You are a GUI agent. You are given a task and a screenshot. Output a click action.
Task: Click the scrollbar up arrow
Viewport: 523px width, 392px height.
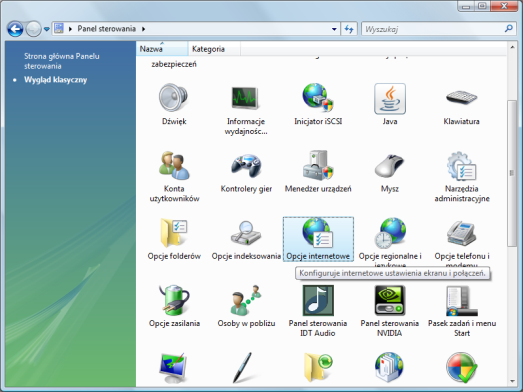[512, 47]
